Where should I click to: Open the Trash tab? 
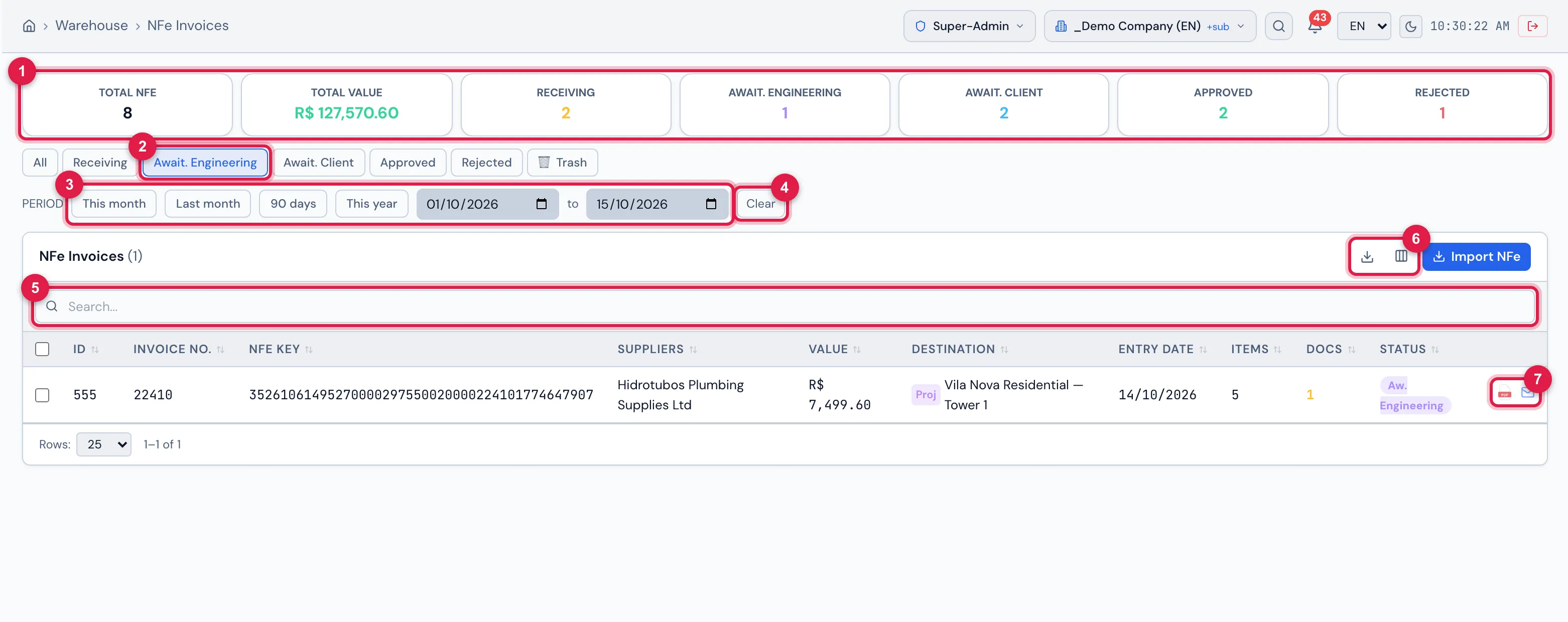coord(563,163)
